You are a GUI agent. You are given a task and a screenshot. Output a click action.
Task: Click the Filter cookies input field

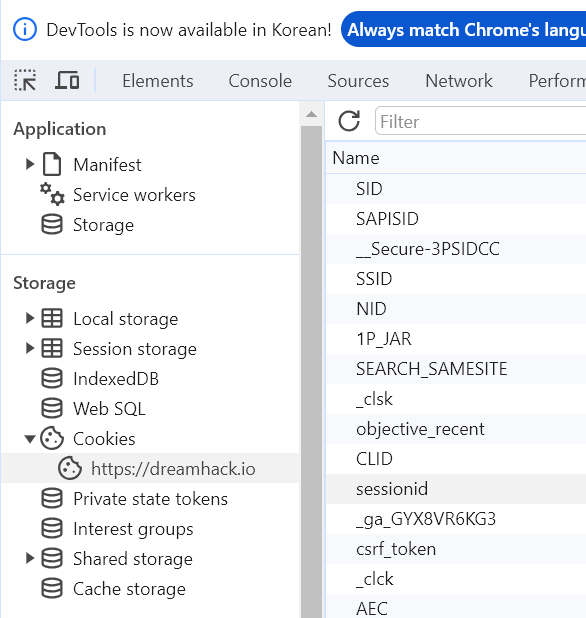[x=480, y=121]
